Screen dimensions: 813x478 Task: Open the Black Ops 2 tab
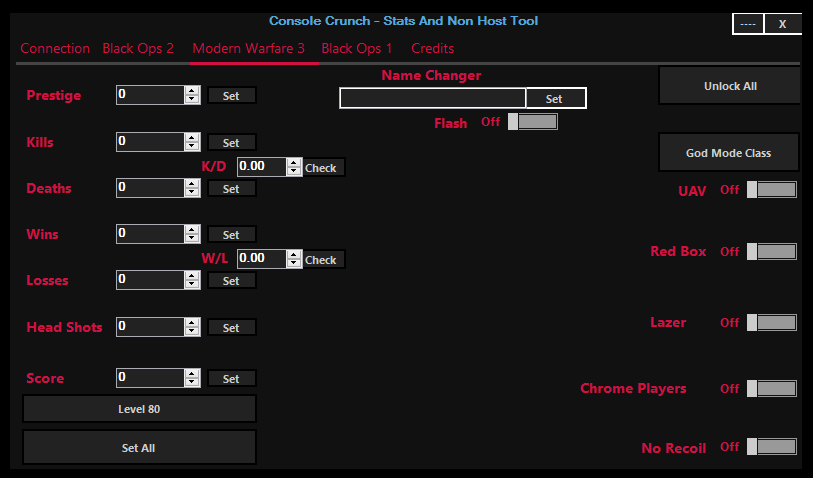(138, 49)
